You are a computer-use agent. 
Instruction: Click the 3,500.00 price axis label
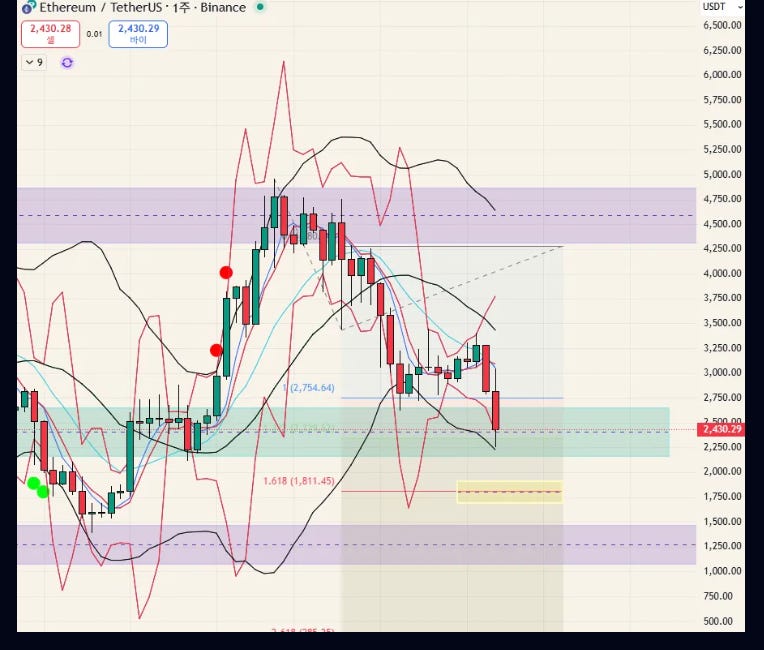tap(723, 323)
